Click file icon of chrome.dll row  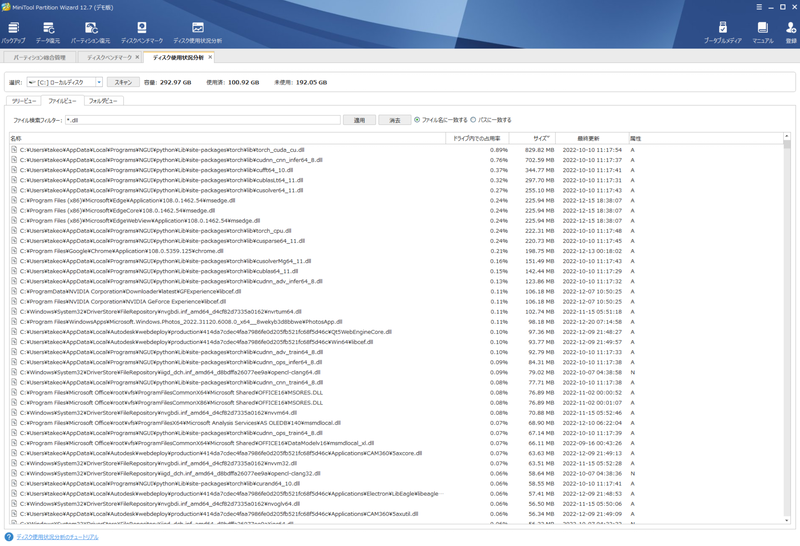[14, 251]
